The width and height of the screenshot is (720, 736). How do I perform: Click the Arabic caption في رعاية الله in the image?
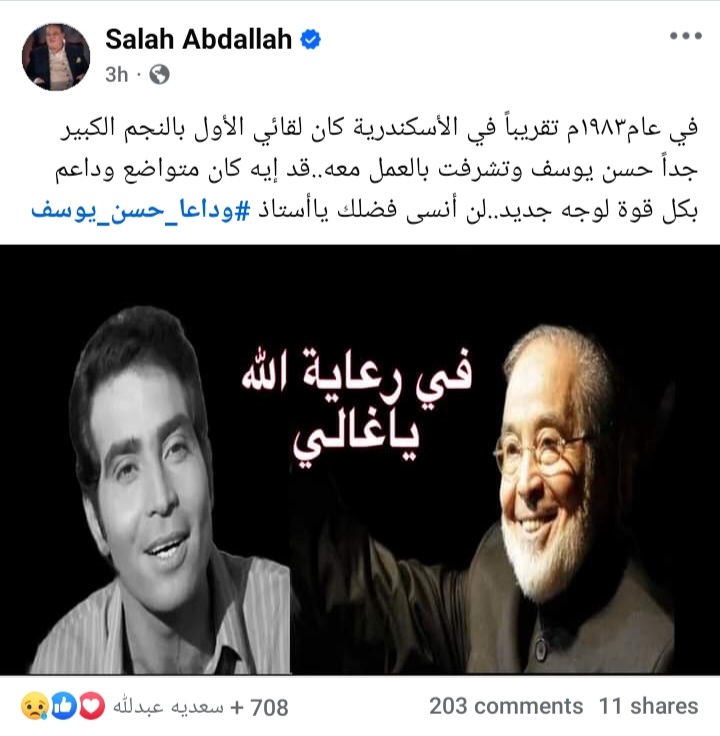[x=357, y=379]
